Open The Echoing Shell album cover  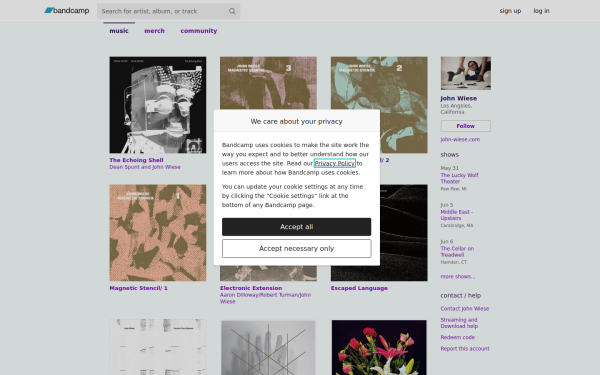[158, 105]
